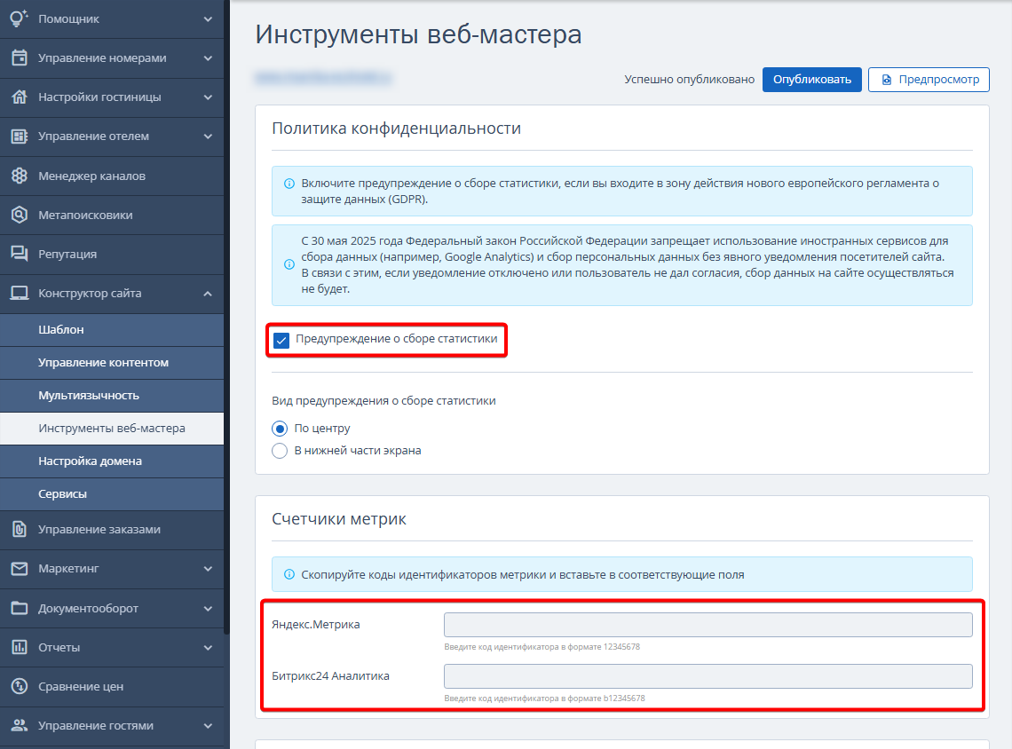Open Менеджер каналов menu label

point(92,176)
